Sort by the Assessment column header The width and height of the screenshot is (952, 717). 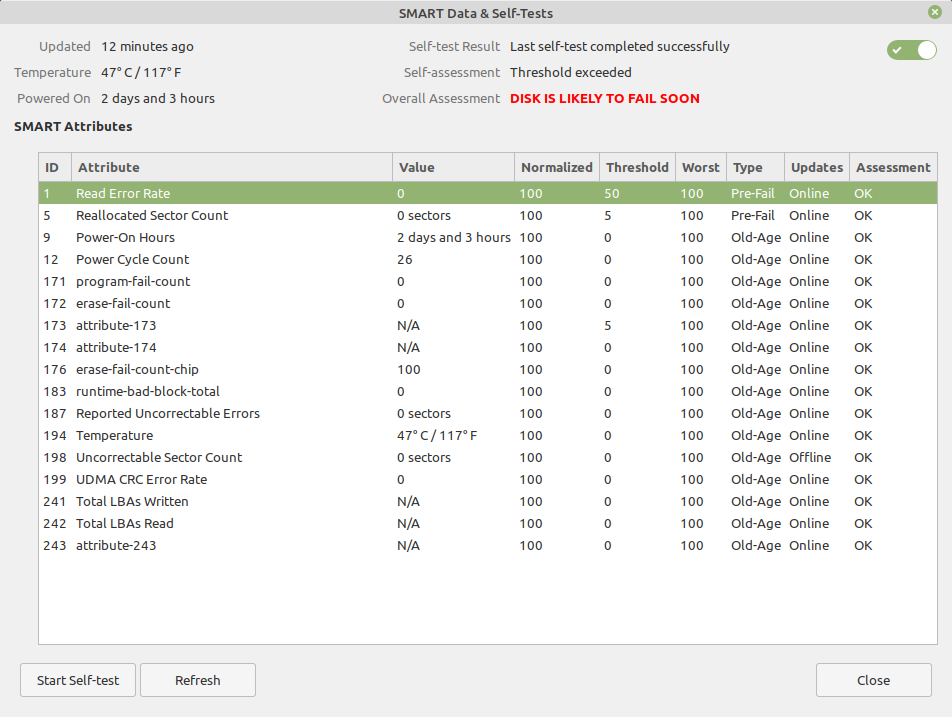point(892,167)
